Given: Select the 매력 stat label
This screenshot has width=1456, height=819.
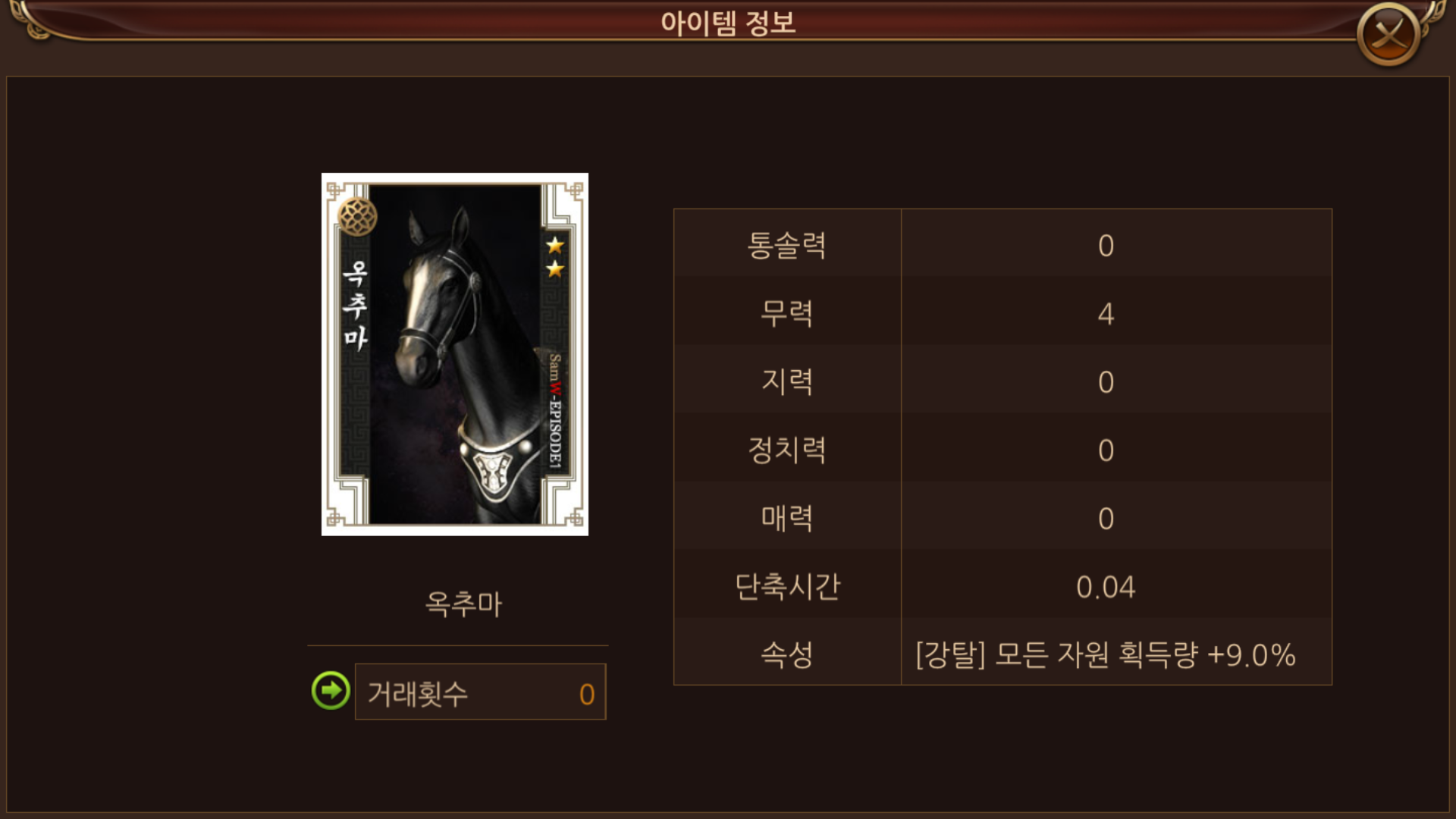Looking at the screenshot, I should (786, 518).
